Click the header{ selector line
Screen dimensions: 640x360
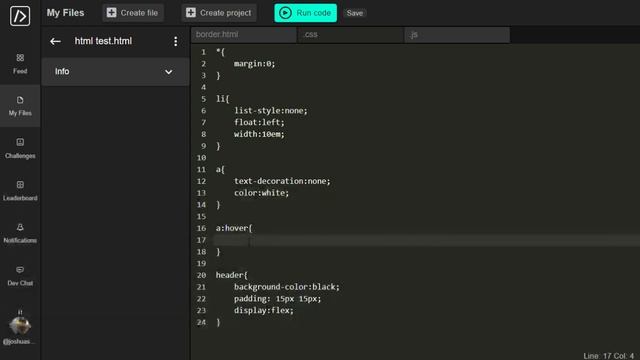click(231, 276)
